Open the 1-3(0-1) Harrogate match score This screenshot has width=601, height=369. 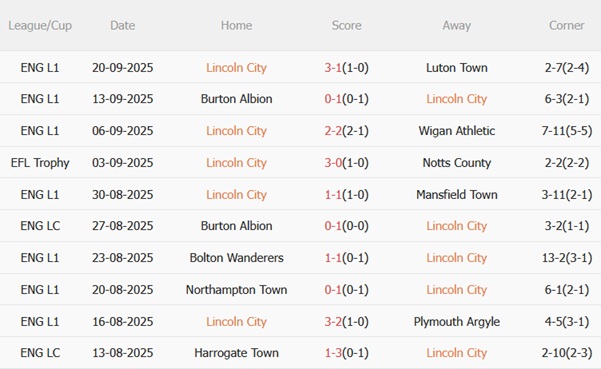346,353
